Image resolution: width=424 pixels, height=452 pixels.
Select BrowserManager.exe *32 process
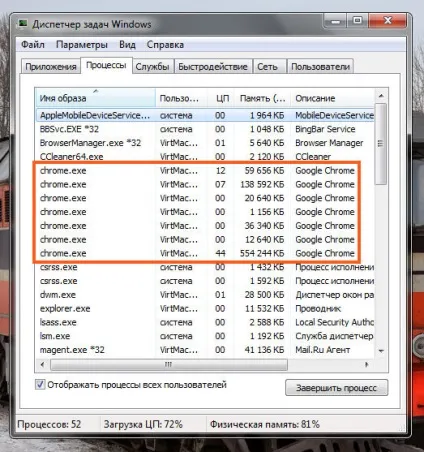[x=205, y=143]
